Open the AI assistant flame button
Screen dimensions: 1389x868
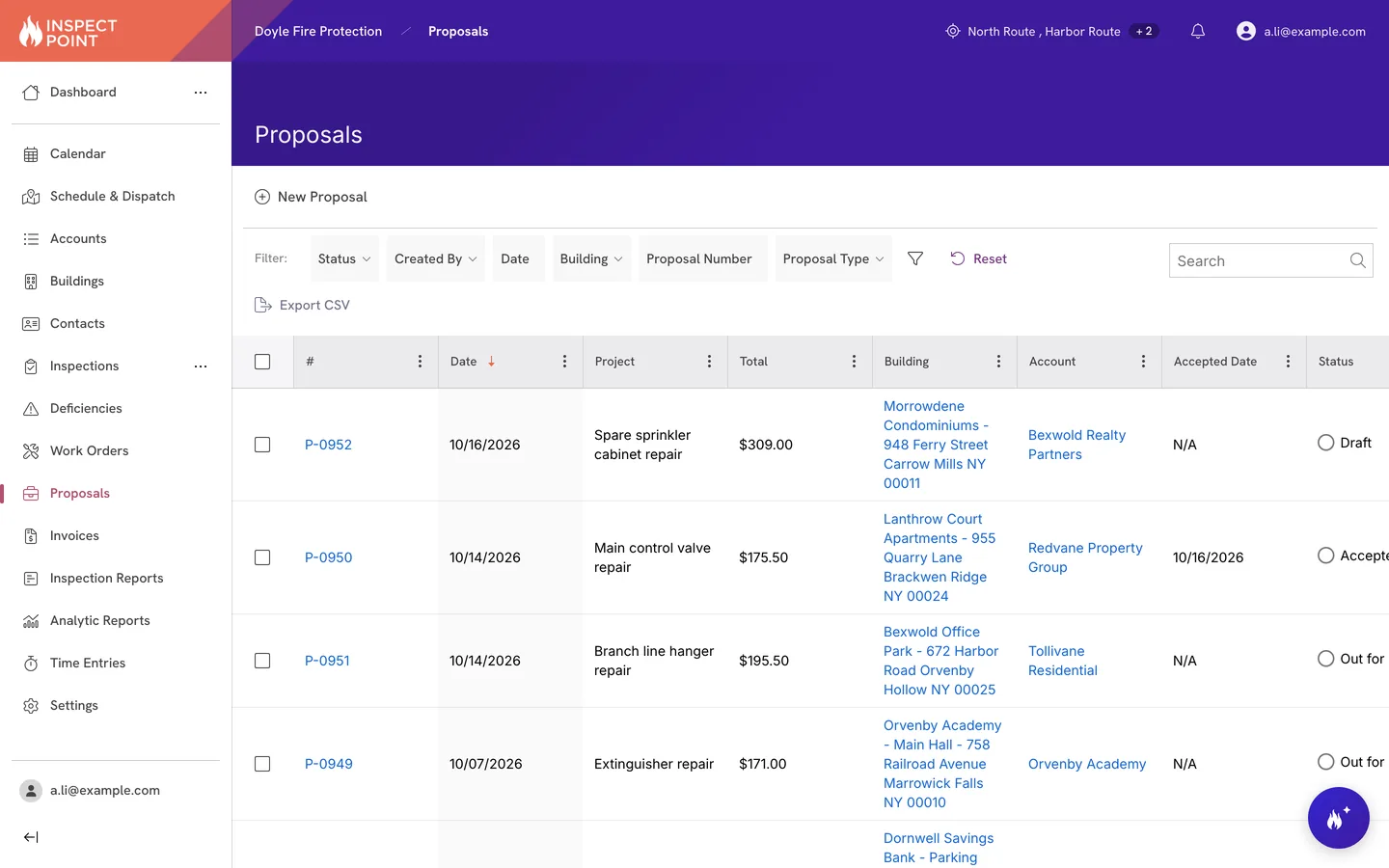1338,818
